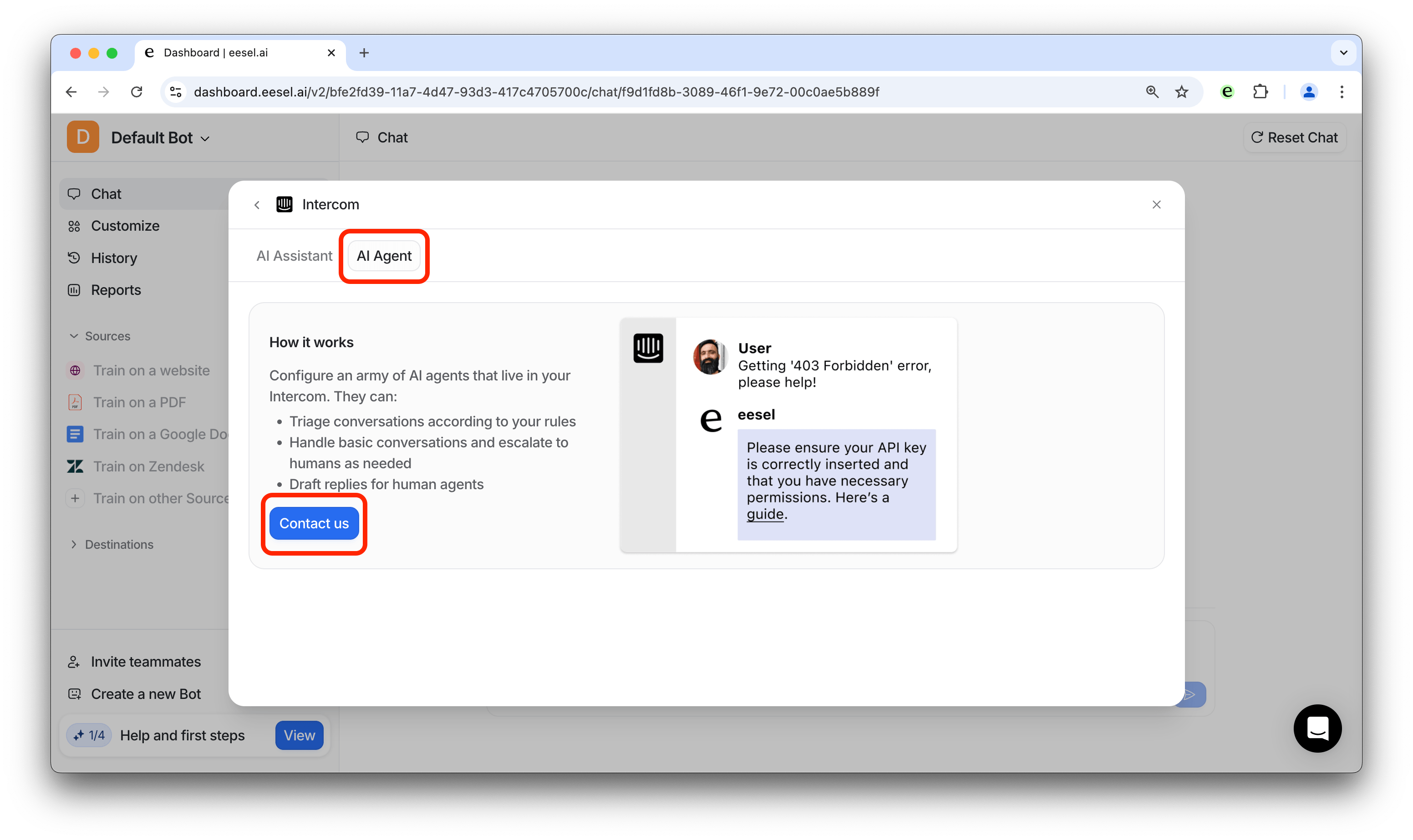Open the Chrome profile avatar
This screenshot has height=840, width=1413.
tap(1308, 92)
